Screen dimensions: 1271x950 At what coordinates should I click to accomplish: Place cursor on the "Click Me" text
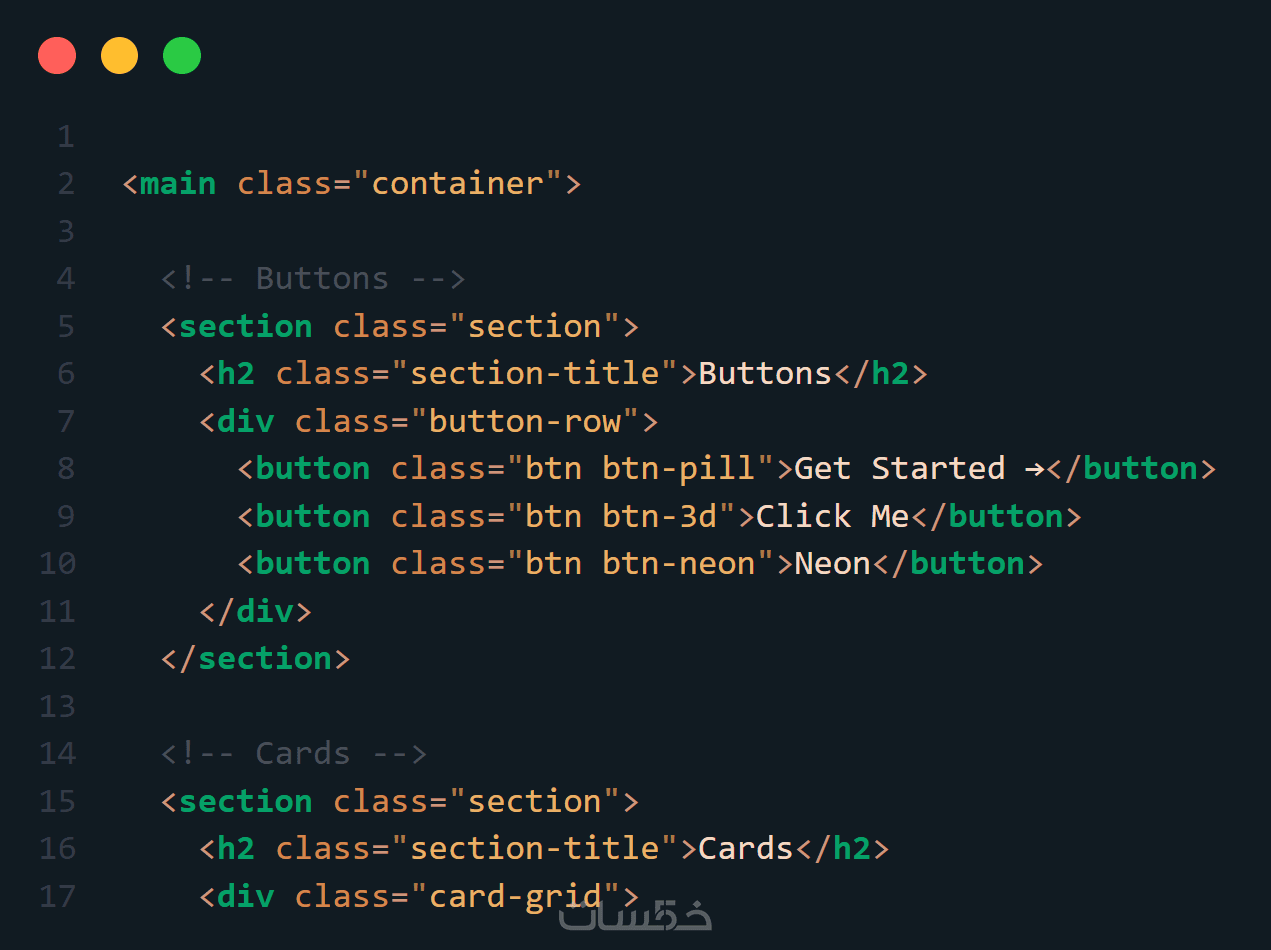(832, 517)
